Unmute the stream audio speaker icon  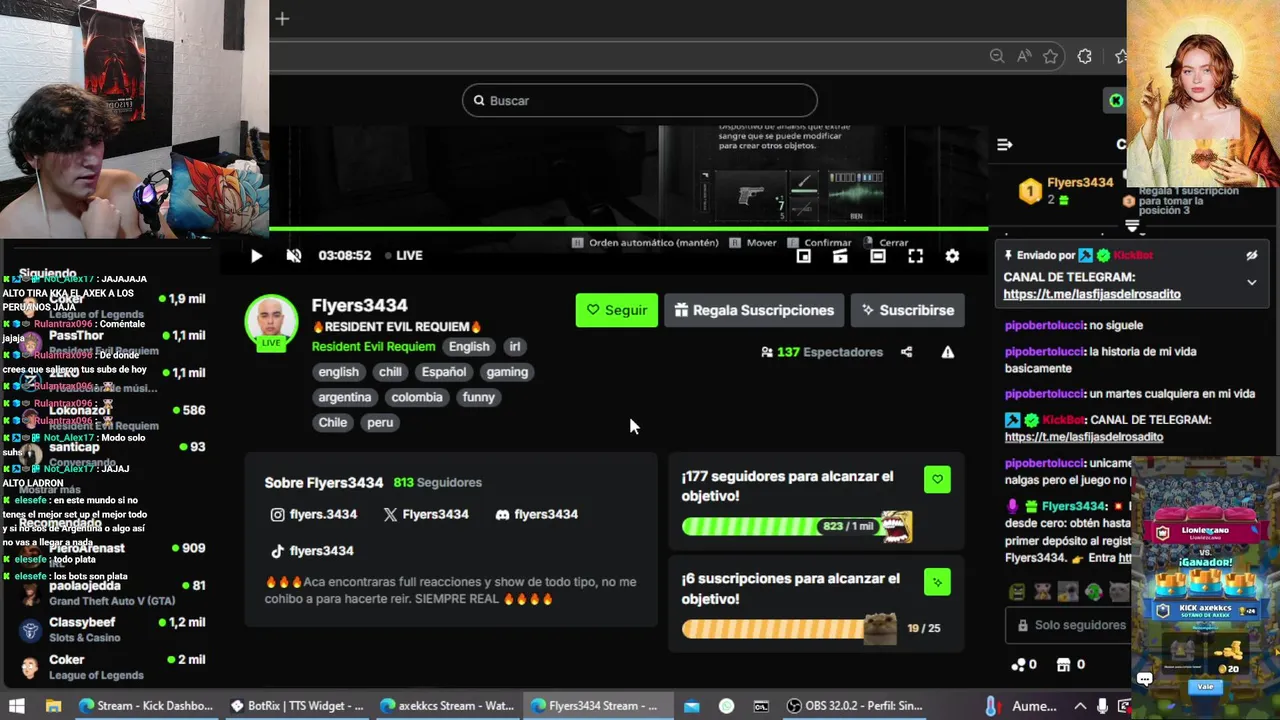click(x=293, y=256)
